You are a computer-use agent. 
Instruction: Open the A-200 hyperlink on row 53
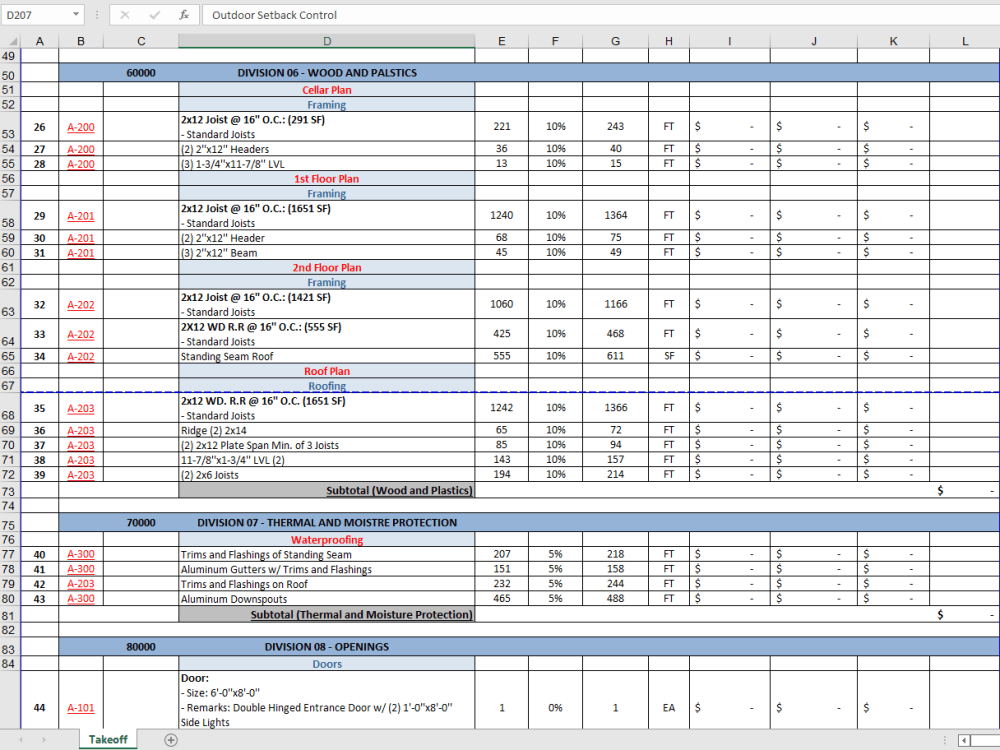pyautogui.click(x=80, y=127)
